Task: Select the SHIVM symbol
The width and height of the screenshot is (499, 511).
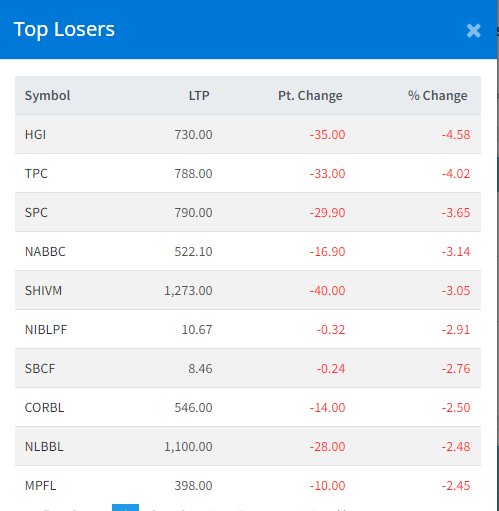Action: click(x=43, y=291)
